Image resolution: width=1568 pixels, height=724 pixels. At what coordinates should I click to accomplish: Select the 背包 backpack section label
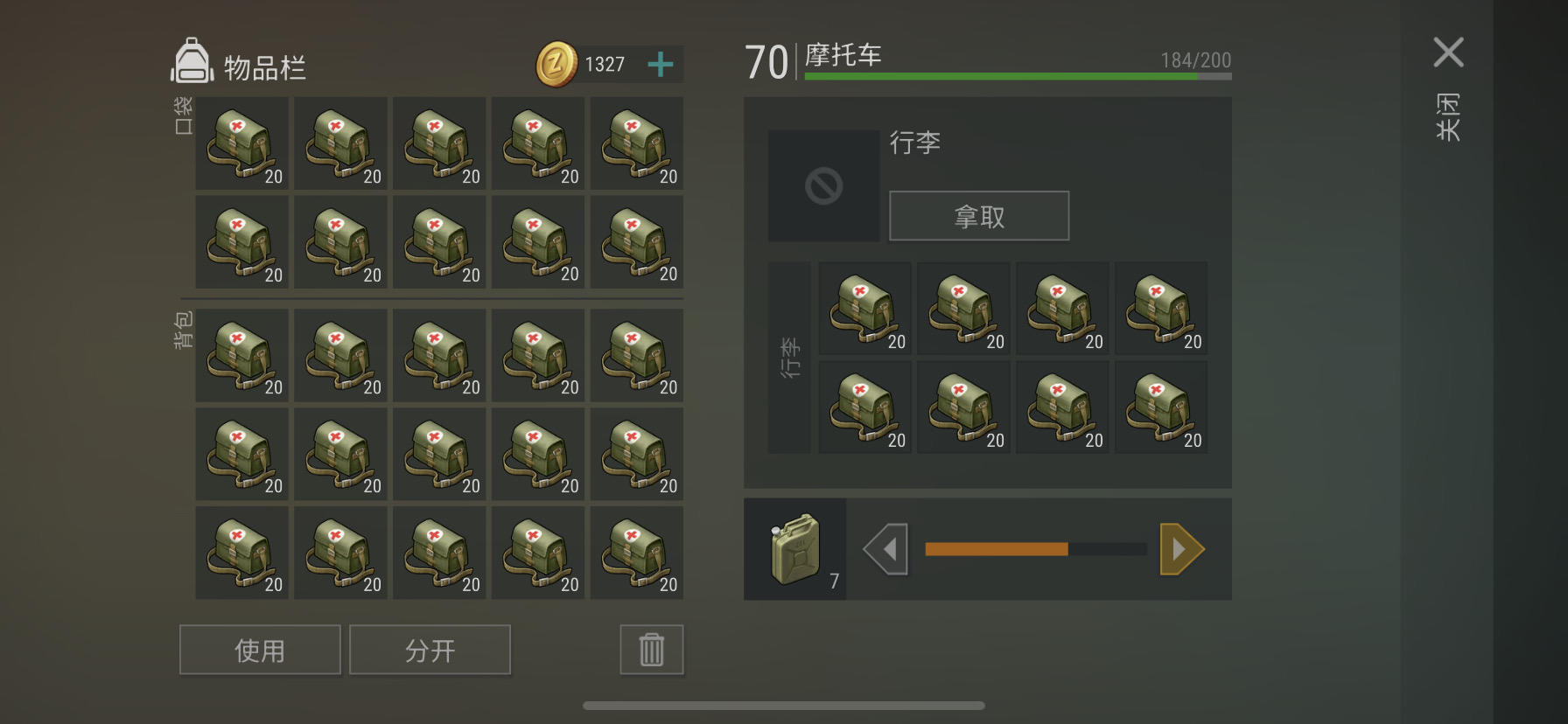(183, 330)
